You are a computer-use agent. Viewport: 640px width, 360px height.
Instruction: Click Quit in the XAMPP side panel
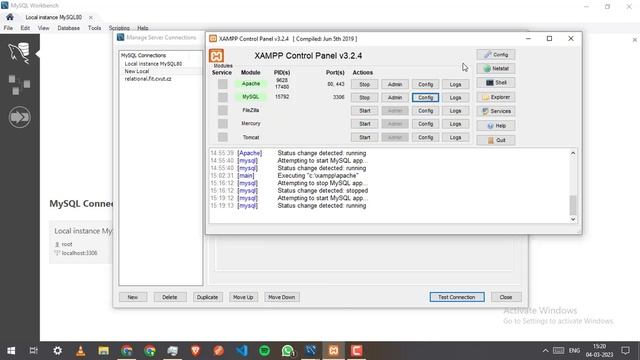click(x=496, y=140)
